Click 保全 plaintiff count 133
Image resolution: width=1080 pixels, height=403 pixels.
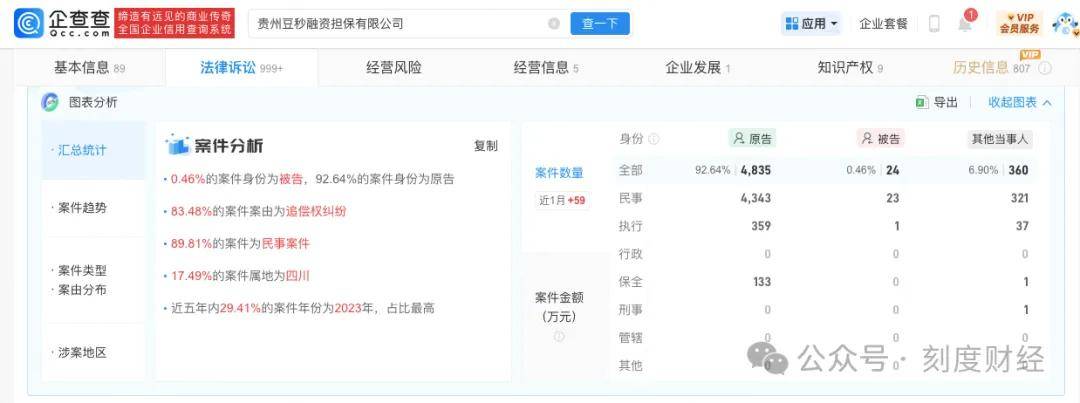(762, 282)
